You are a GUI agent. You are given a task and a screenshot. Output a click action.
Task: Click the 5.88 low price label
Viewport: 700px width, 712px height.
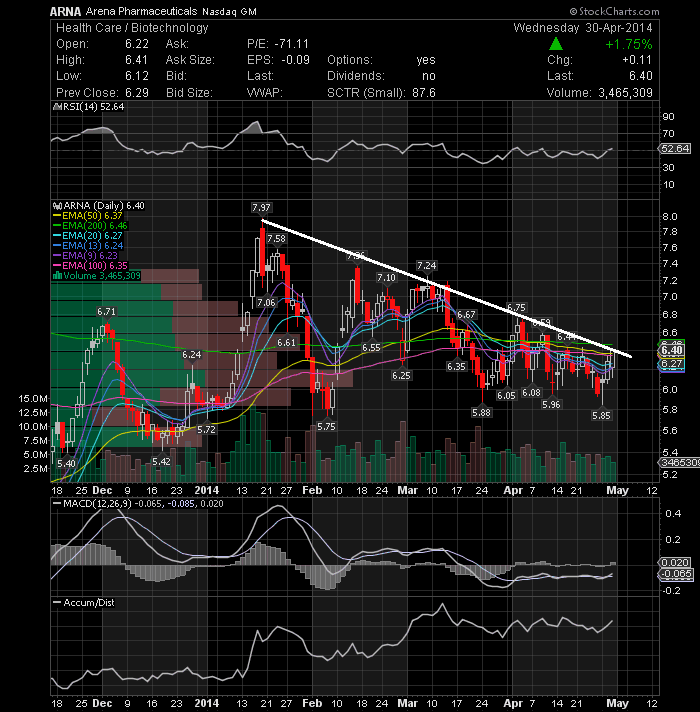click(481, 412)
